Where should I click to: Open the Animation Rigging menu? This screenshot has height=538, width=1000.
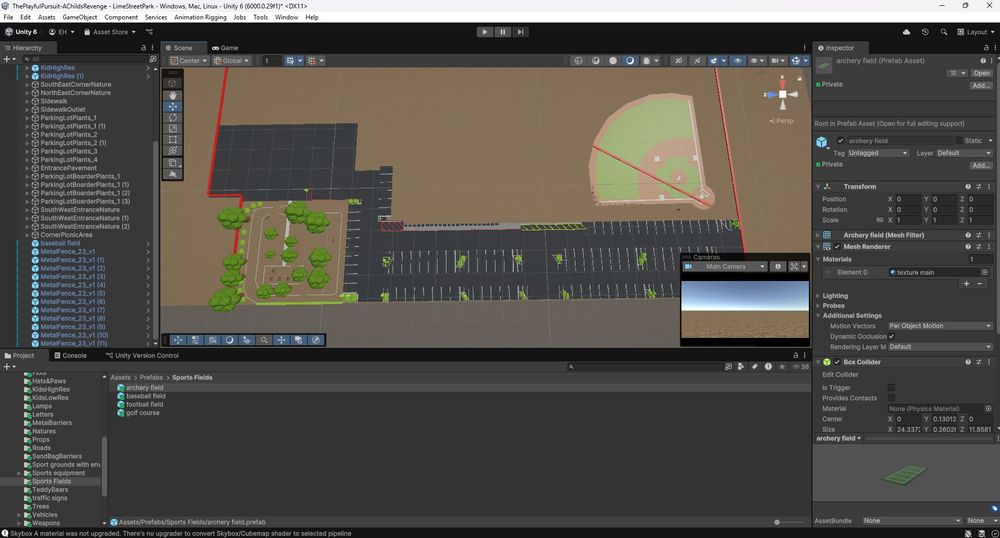pos(200,17)
